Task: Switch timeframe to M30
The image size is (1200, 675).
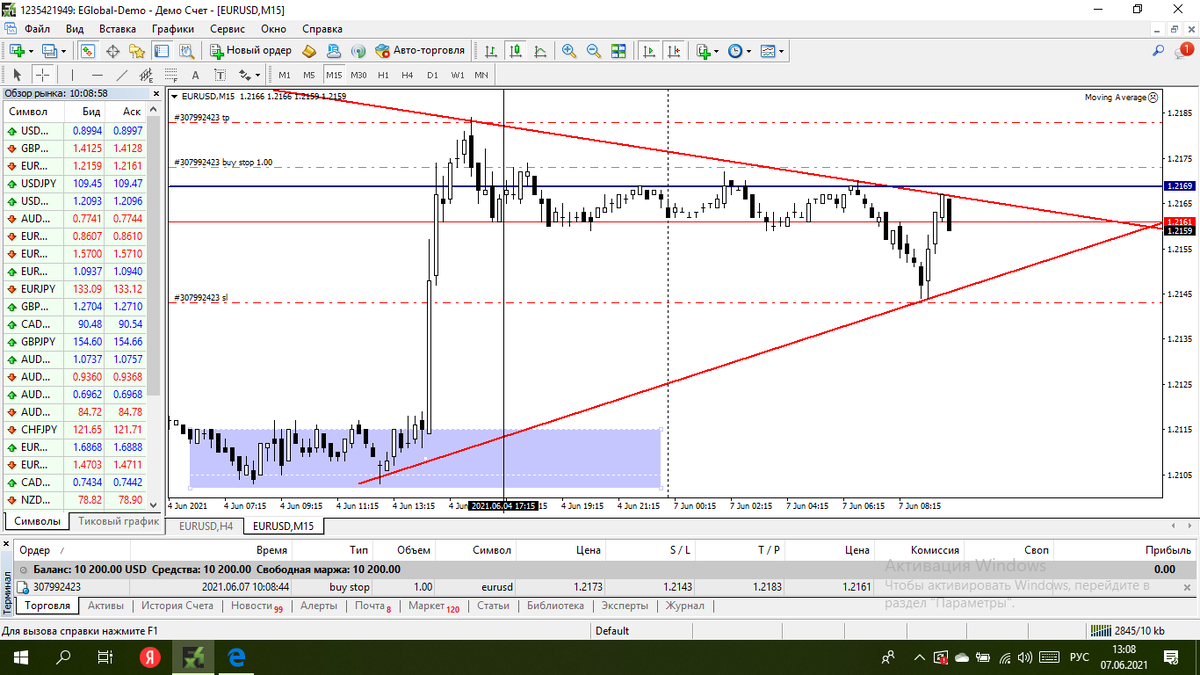Action: tap(358, 75)
